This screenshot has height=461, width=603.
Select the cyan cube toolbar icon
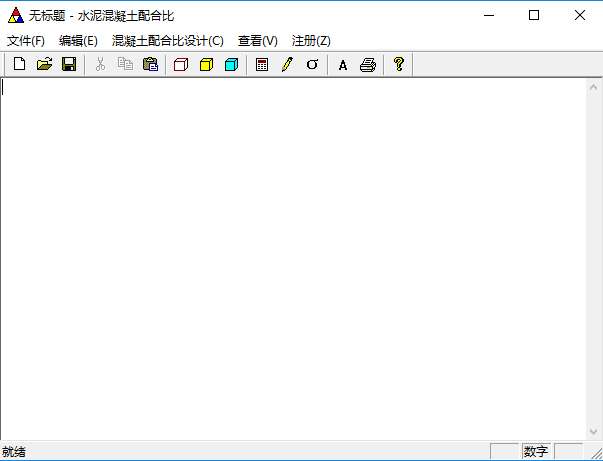coord(232,64)
